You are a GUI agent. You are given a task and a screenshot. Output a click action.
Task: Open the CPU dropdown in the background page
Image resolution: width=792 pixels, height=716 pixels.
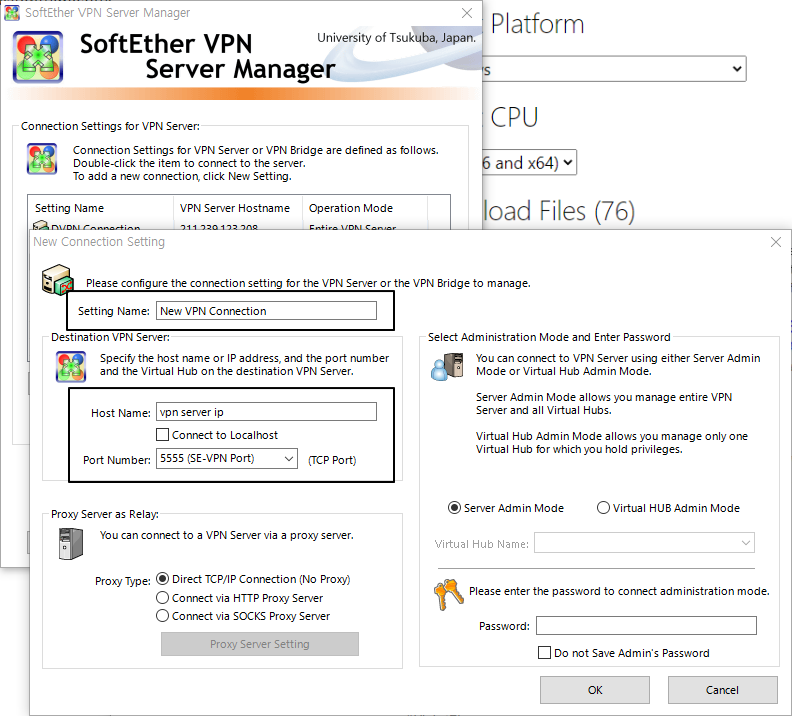tap(529, 162)
